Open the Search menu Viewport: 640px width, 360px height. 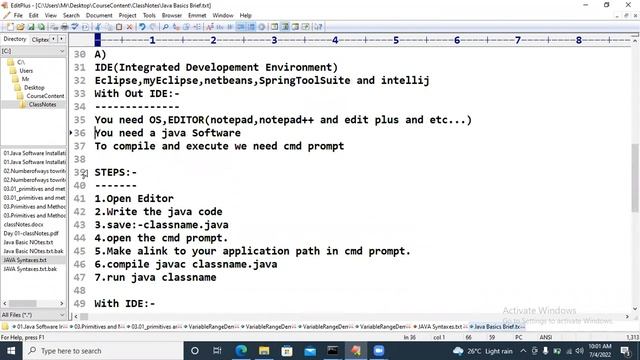point(71,16)
